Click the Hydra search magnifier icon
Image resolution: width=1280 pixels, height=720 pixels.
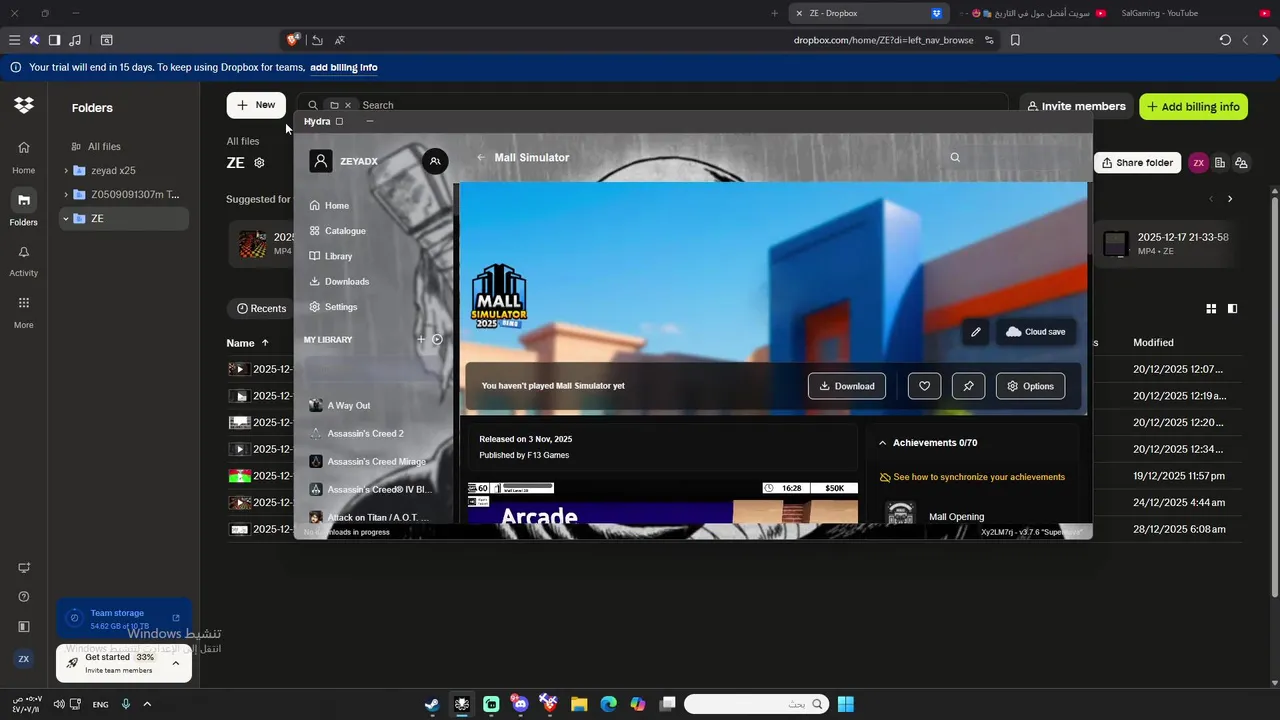pyautogui.click(x=955, y=157)
